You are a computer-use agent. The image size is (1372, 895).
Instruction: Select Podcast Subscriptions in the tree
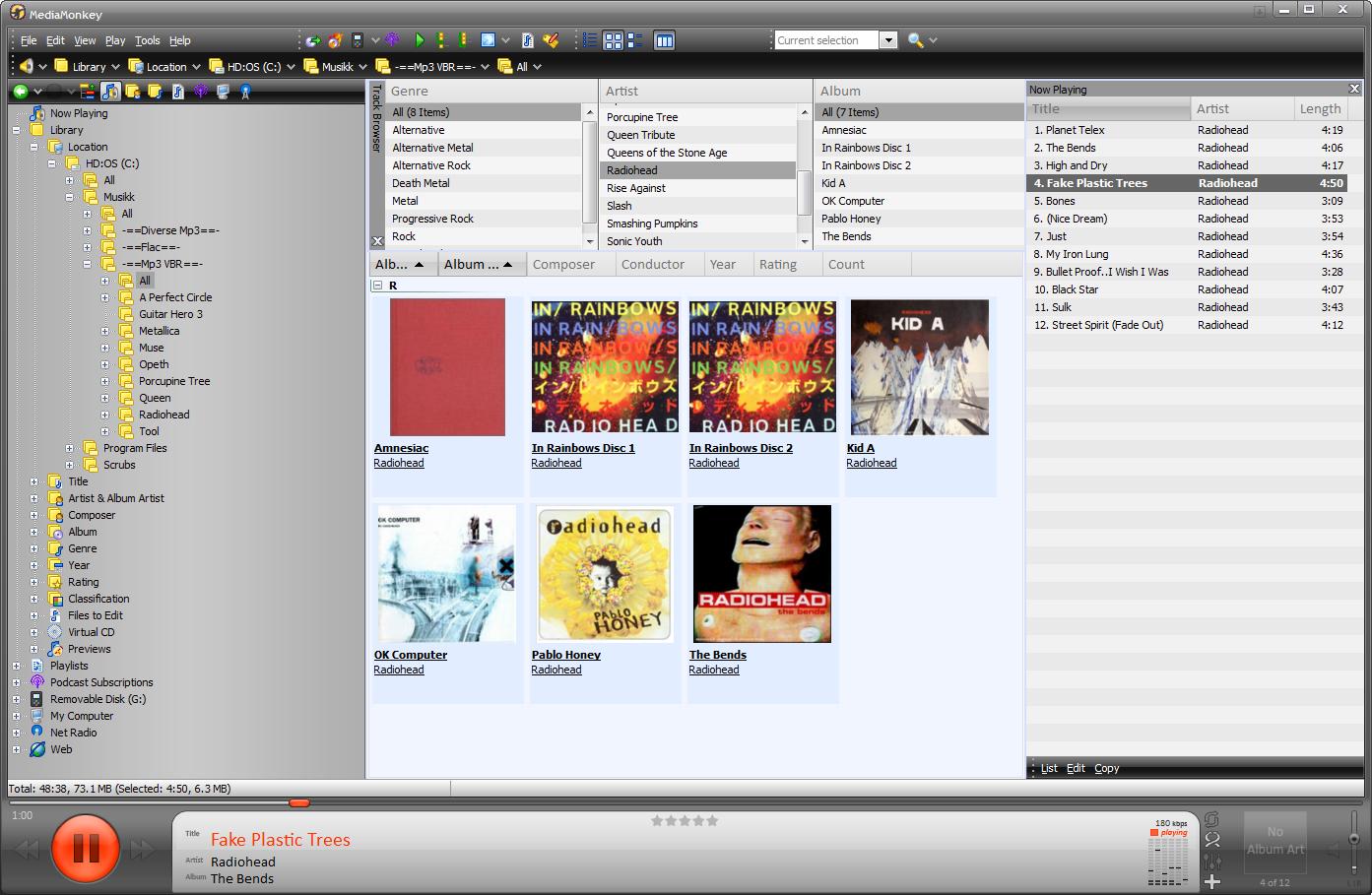coord(101,682)
